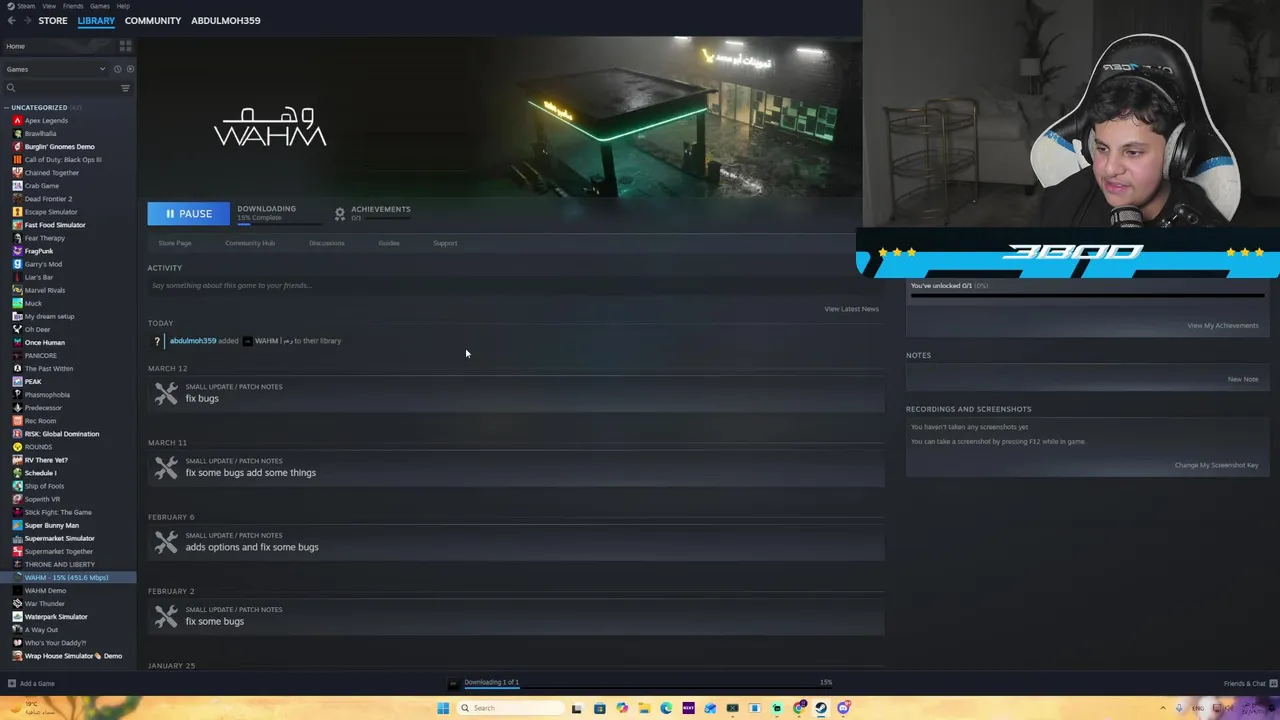
Task: Switch to the COMMUNITY tab
Action: 153,20
